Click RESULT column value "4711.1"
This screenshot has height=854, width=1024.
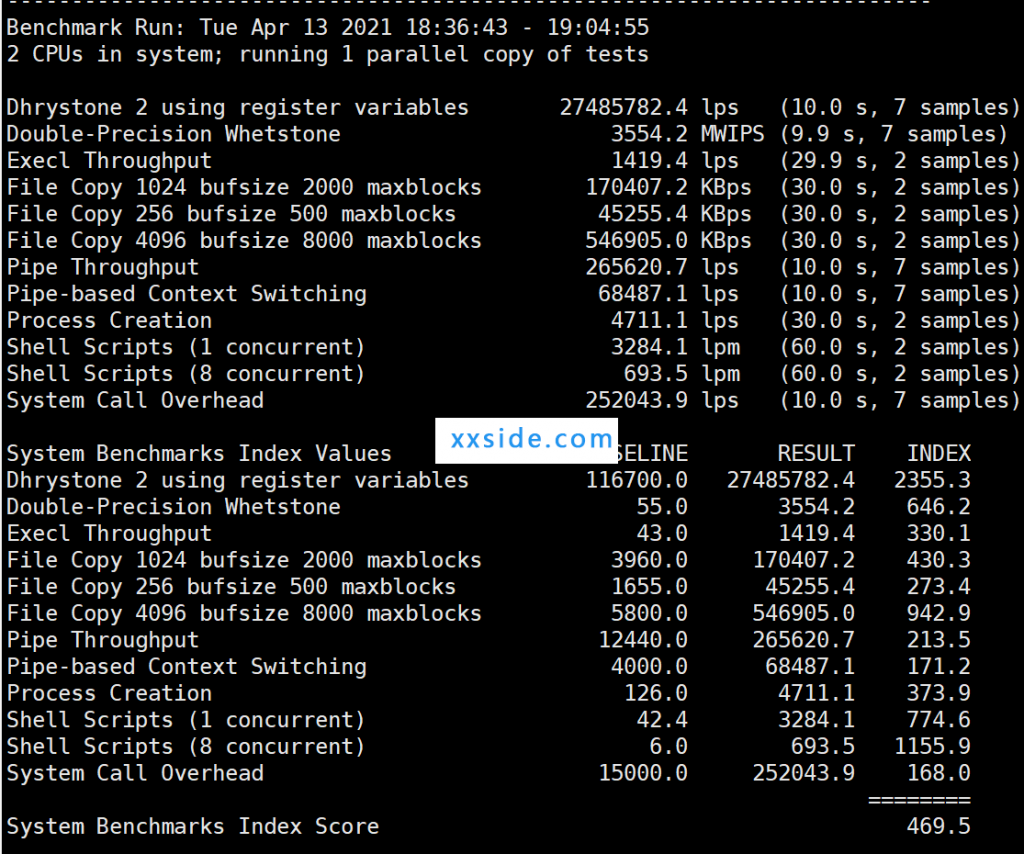(816, 693)
